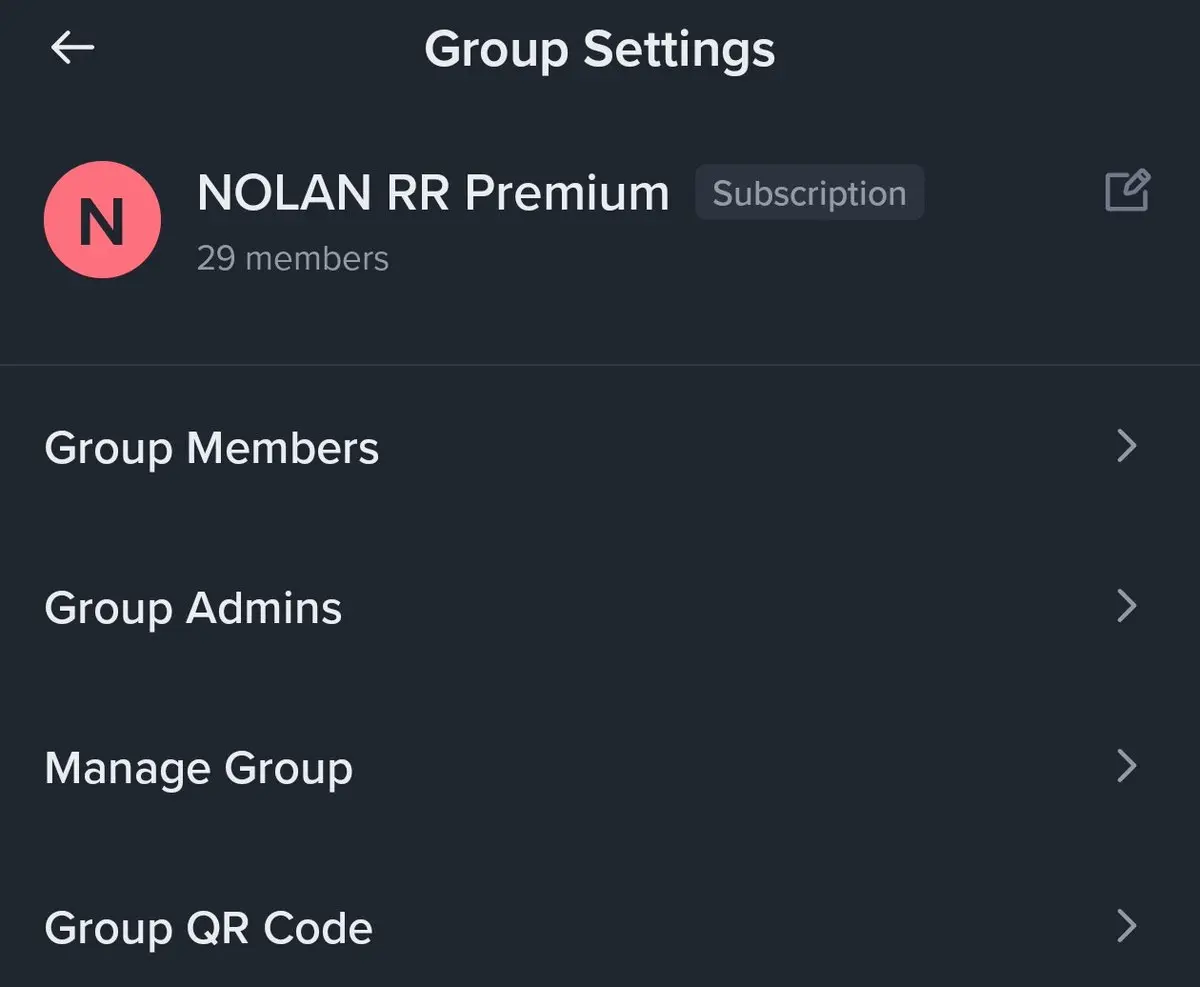
Task: Click the edit group pencil icon
Action: (x=1127, y=191)
